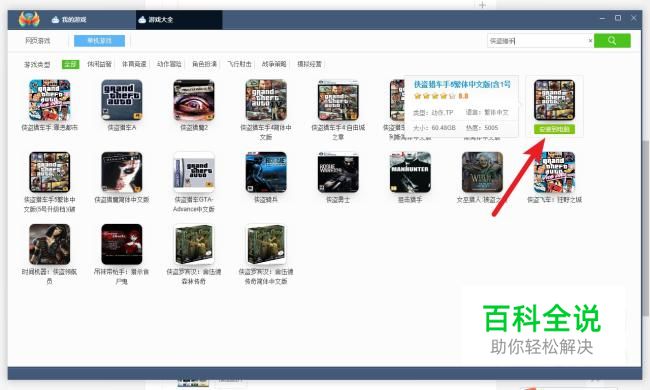Open the 侠盗猎车手5繁体中文版 second-row icon

(x=50, y=172)
